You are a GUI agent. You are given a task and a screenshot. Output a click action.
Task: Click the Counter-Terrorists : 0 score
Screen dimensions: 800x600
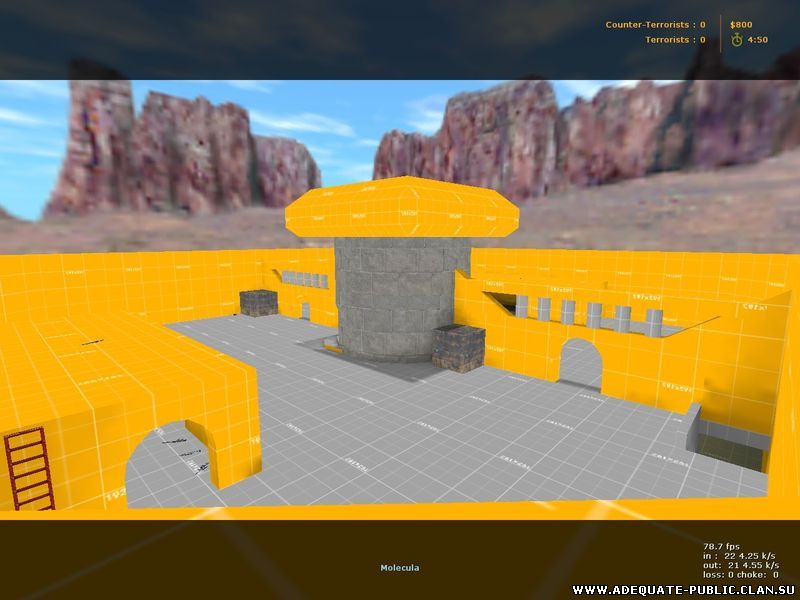coord(656,24)
